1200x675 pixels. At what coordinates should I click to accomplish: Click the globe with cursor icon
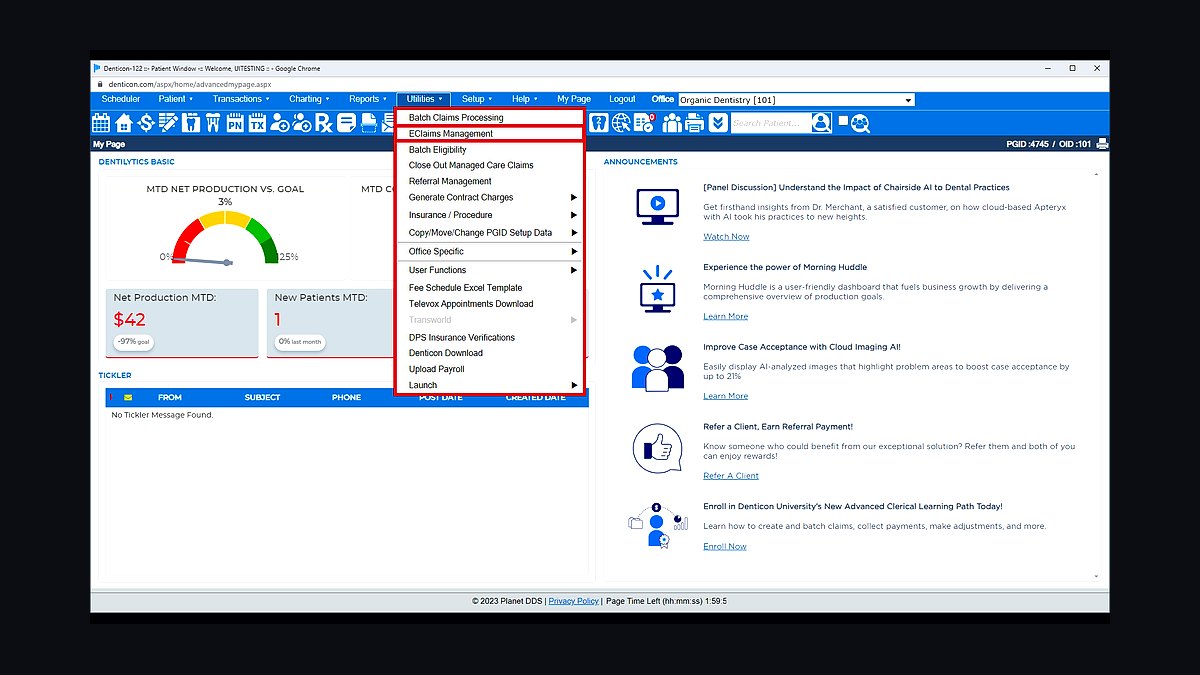pos(621,123)
